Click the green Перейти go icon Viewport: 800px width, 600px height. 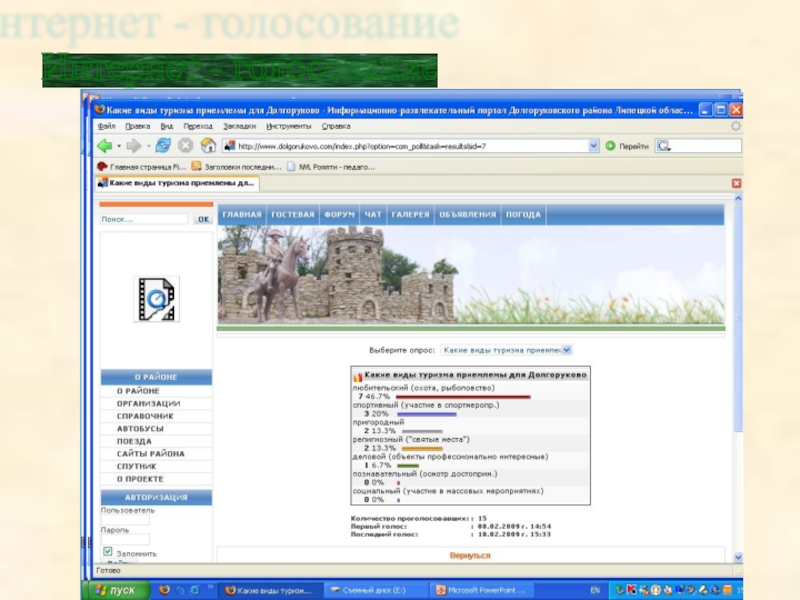click(610, 146)
